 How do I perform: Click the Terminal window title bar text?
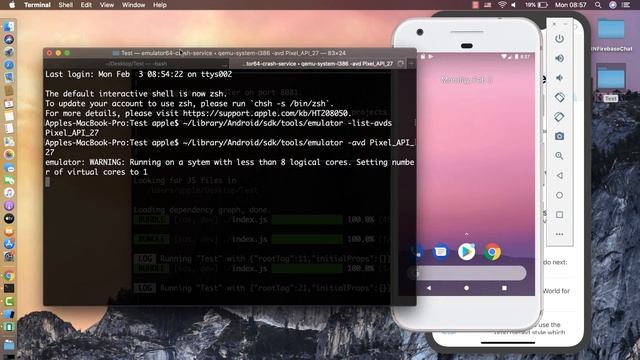pyautogui.click(x=233, y=53)
